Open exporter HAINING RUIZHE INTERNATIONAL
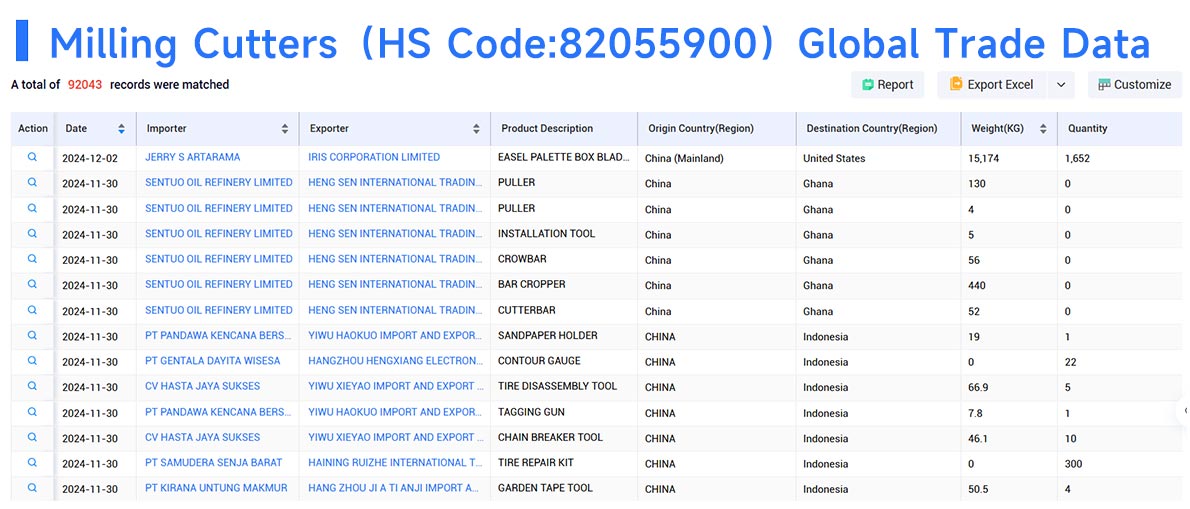Image resolution: width=1190 pixels, height=509 pixels. point(395,462)
